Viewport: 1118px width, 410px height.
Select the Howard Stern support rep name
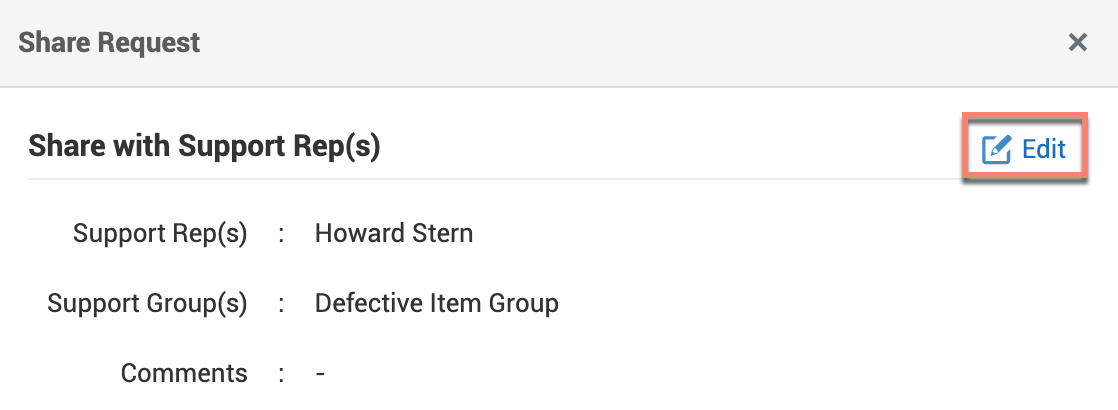click(x=394, y=234)
